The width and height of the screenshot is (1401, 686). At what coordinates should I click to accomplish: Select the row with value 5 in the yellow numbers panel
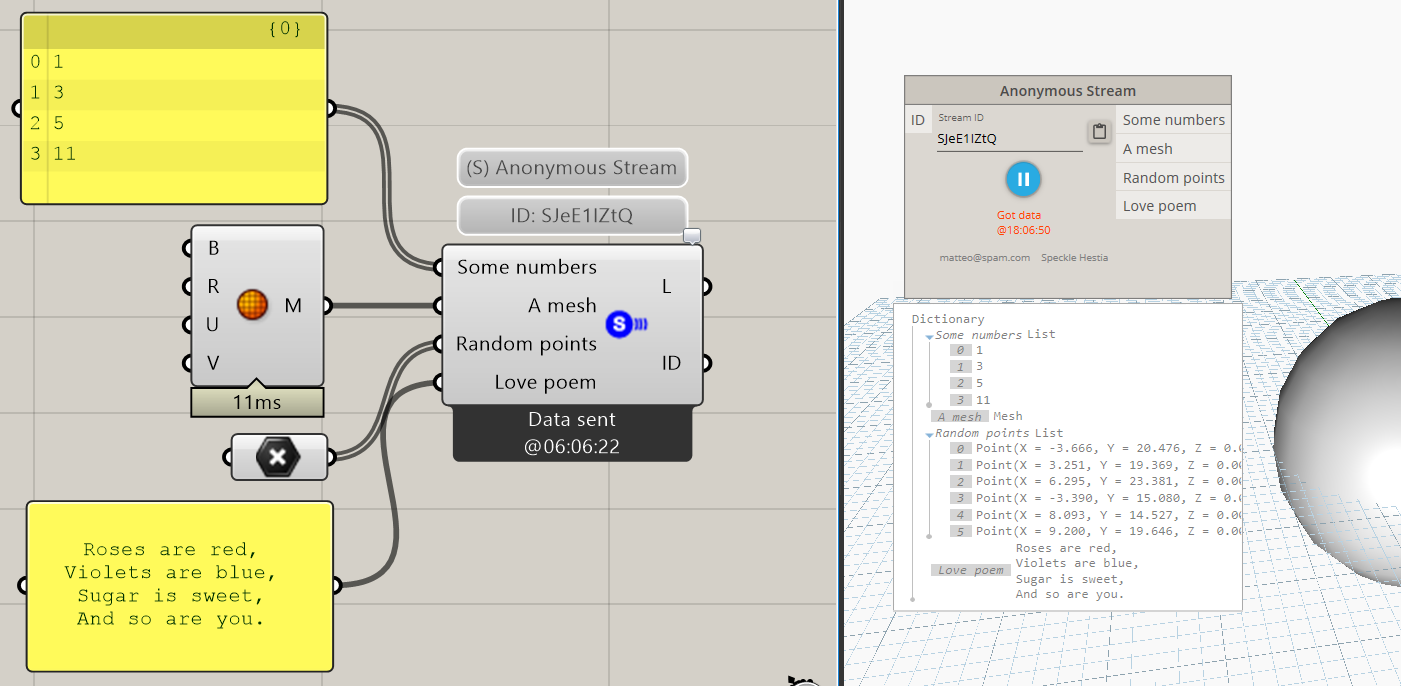point(176,124)
